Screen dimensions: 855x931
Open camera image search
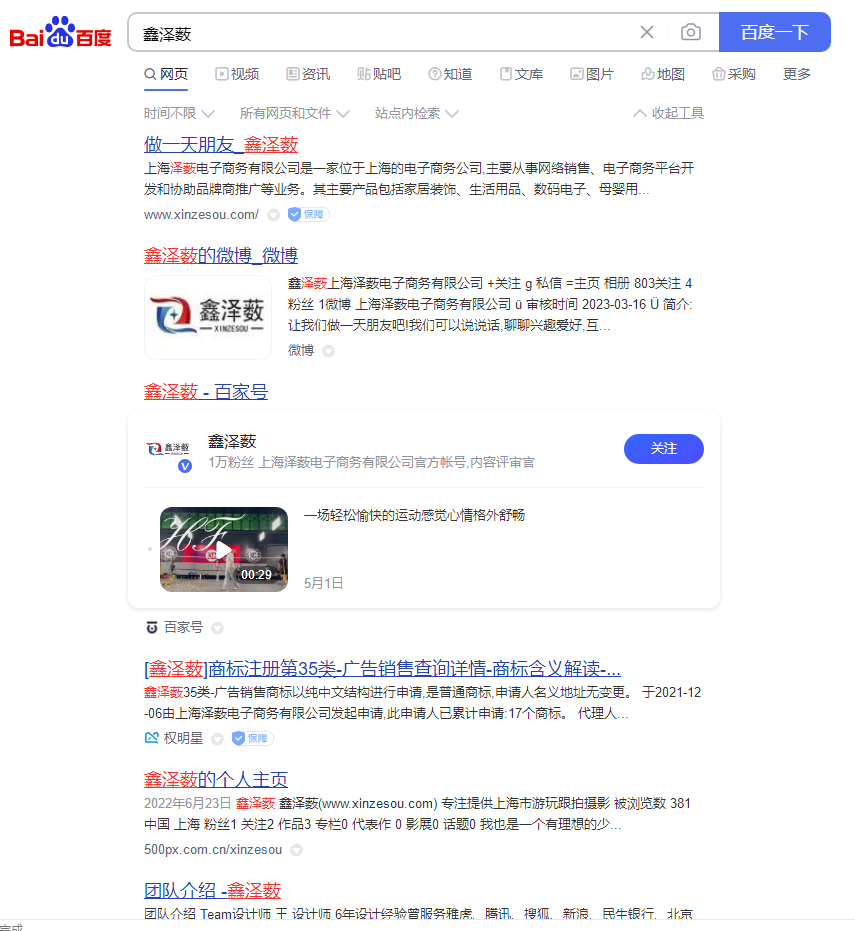pyautogui.click(x=691, y=32)
